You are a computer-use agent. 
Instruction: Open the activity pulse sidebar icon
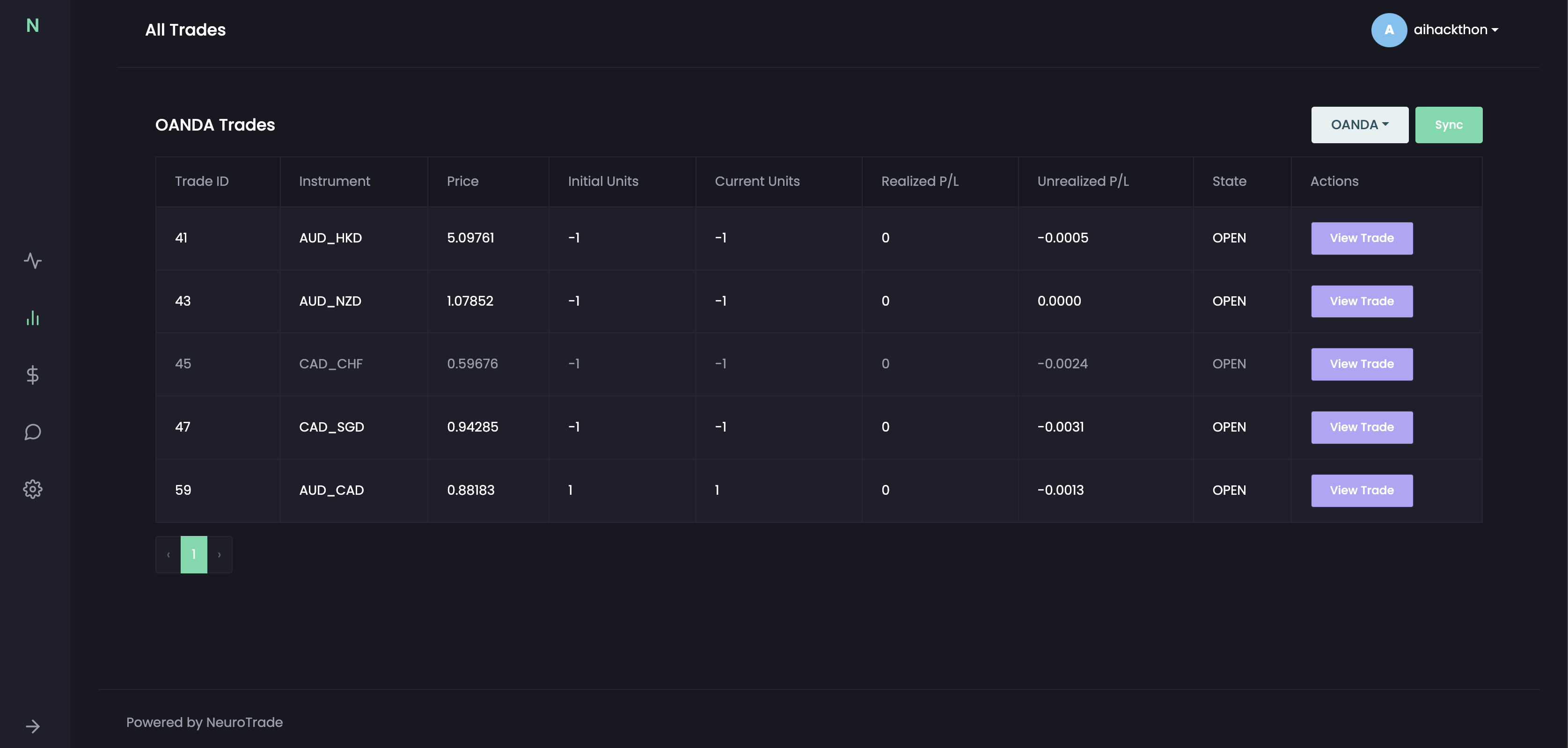pyautogui.click(x=33, y=261)
